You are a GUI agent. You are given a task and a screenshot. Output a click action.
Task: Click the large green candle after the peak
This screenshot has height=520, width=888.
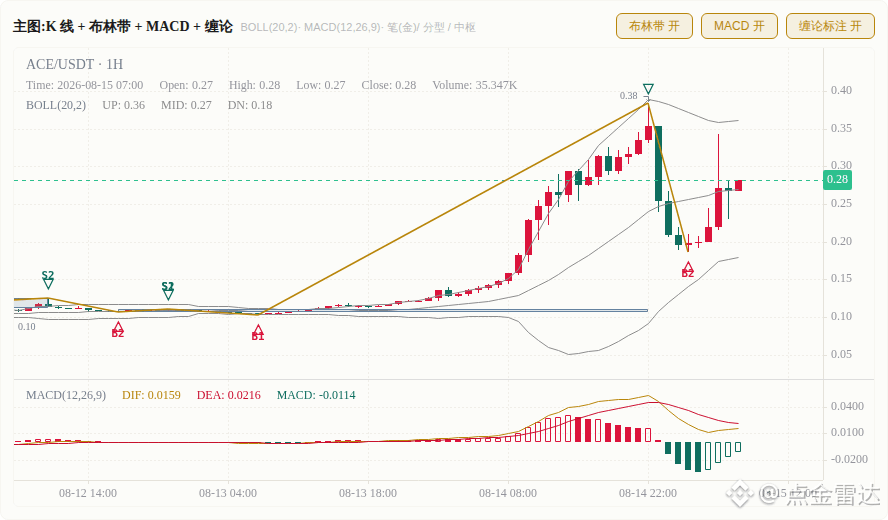click(658, 163)
